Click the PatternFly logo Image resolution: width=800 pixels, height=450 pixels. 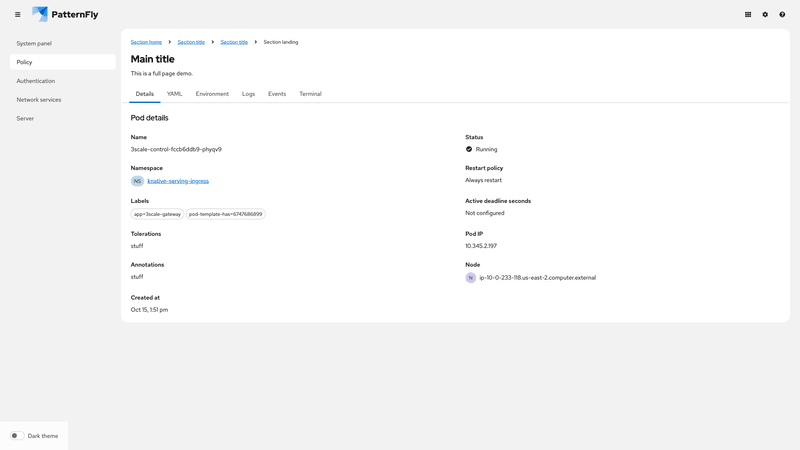(65, 15)
